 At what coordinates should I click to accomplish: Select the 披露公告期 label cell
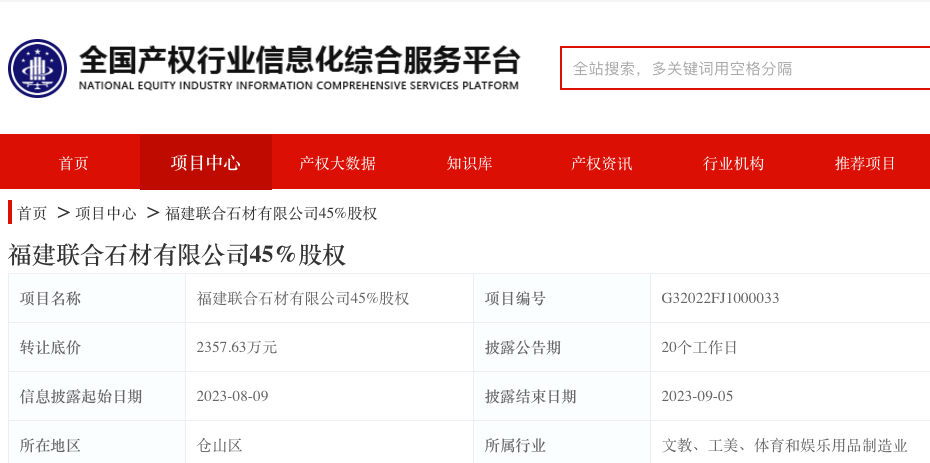(562, 347)
